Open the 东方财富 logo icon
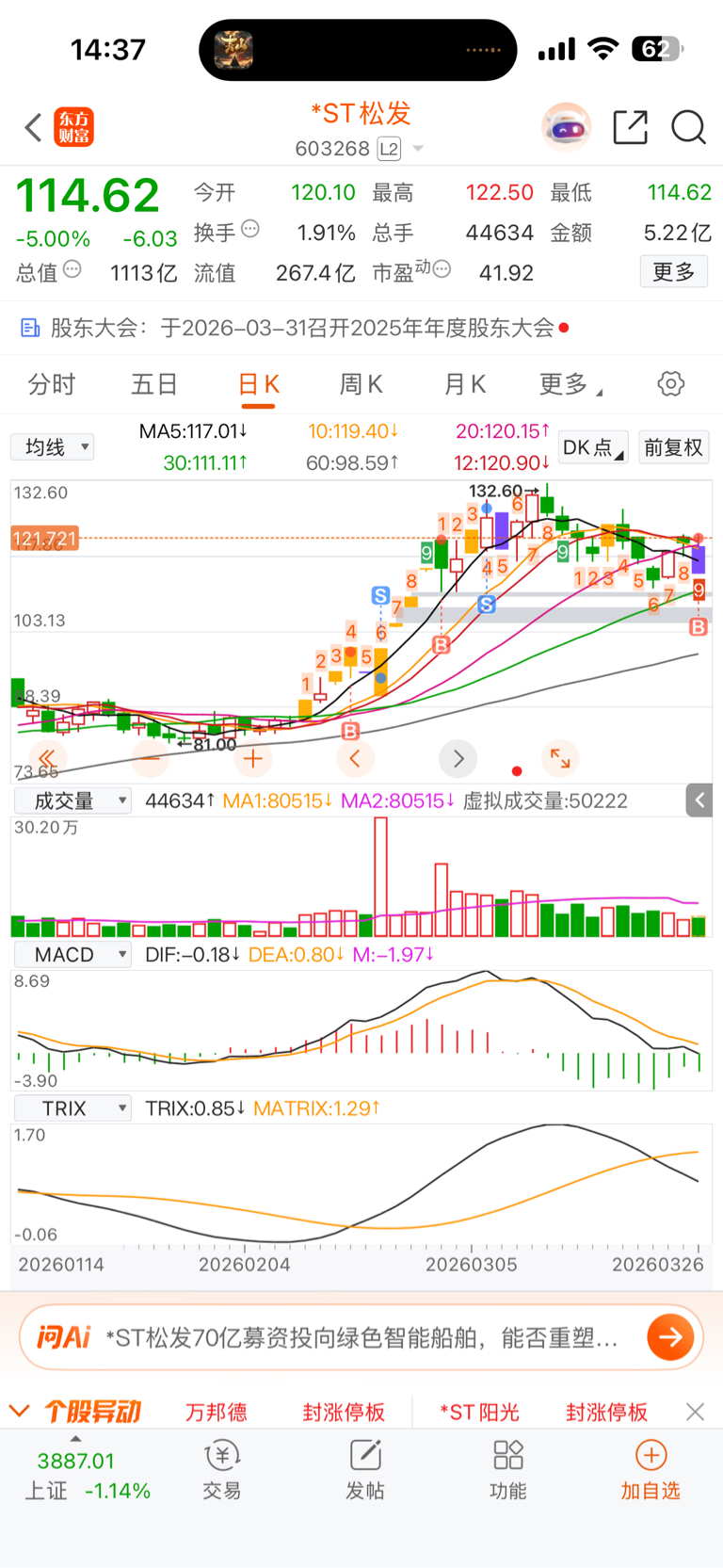 [74, 127]
